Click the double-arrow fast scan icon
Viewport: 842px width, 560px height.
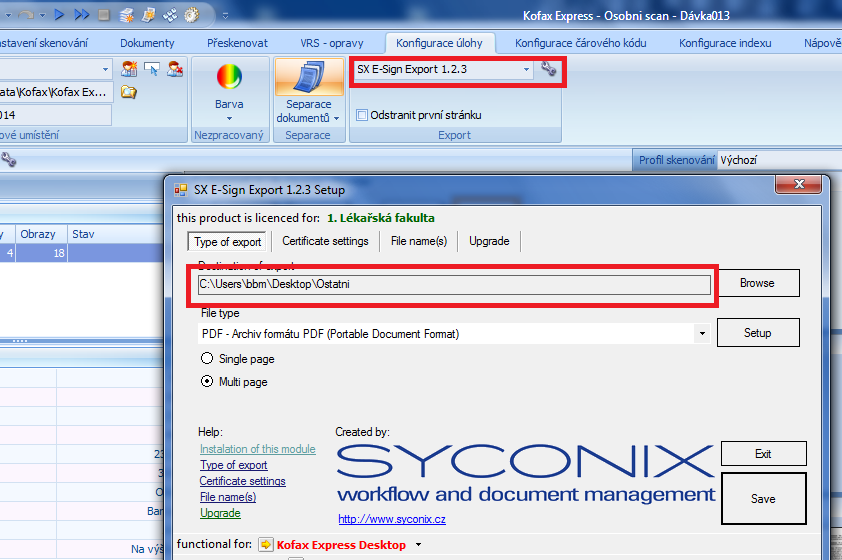[x=82, y=14]
